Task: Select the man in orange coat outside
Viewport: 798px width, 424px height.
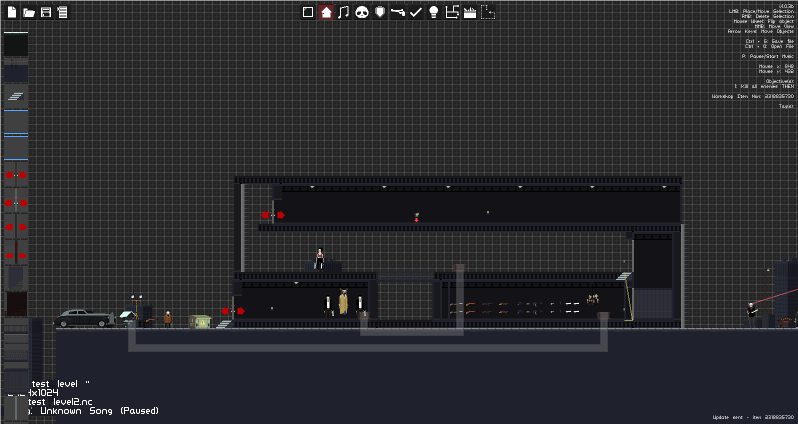Action: (167, 319)
